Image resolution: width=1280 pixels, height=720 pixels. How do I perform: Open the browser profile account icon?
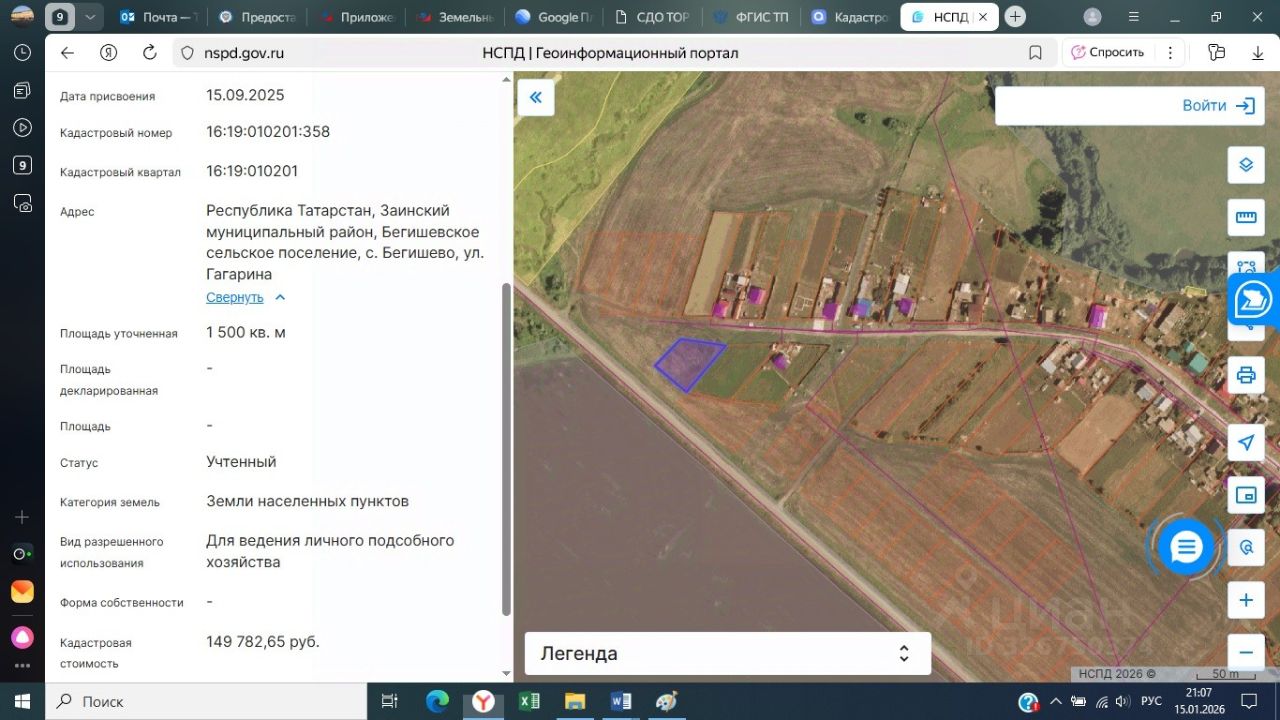coord(1092,17)
